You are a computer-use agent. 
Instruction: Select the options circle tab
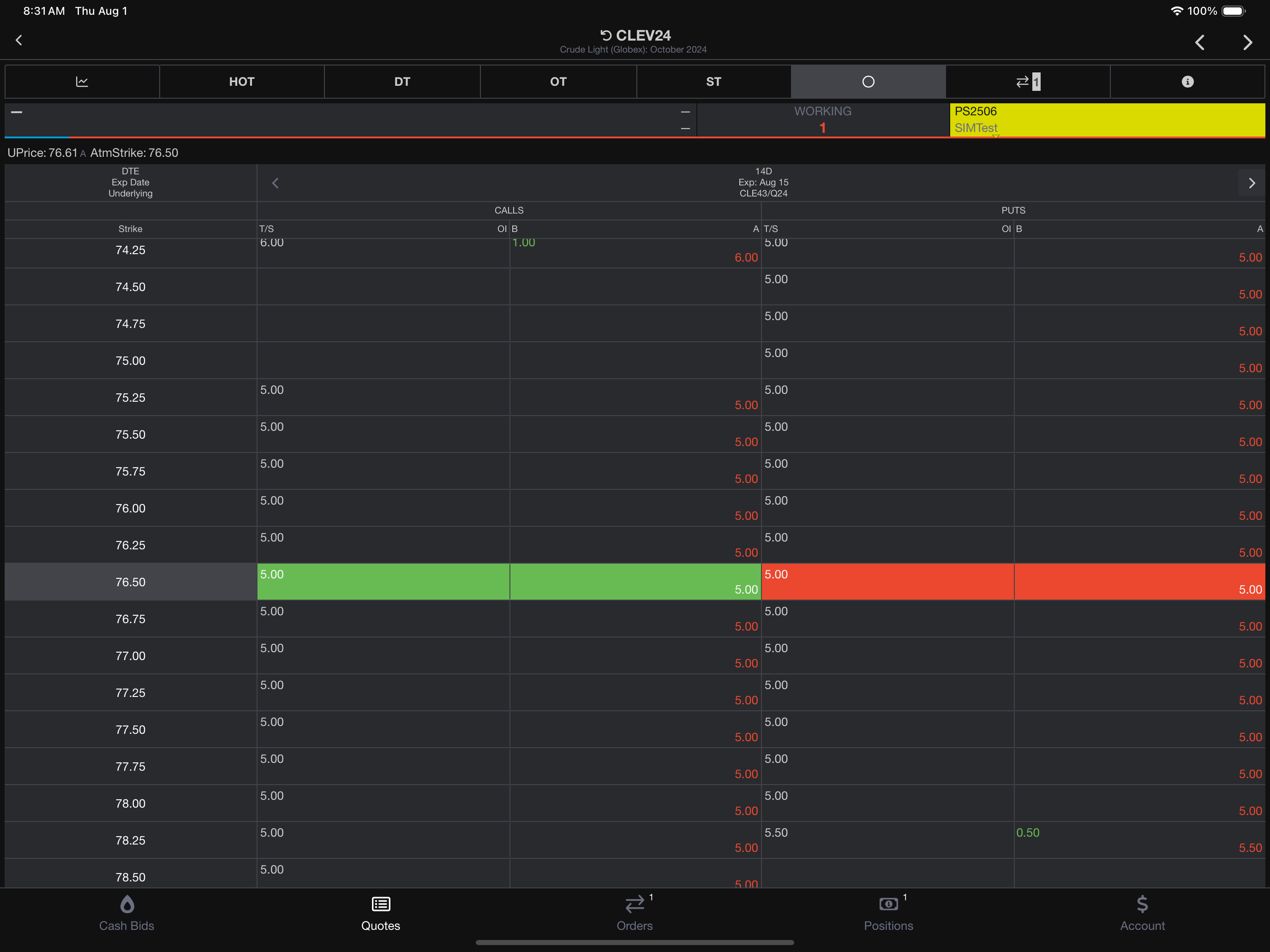coord(868,82)
